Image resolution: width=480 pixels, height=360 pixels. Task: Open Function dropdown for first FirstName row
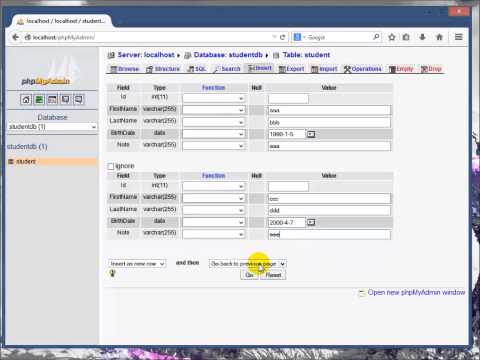(x=214, y=110)
